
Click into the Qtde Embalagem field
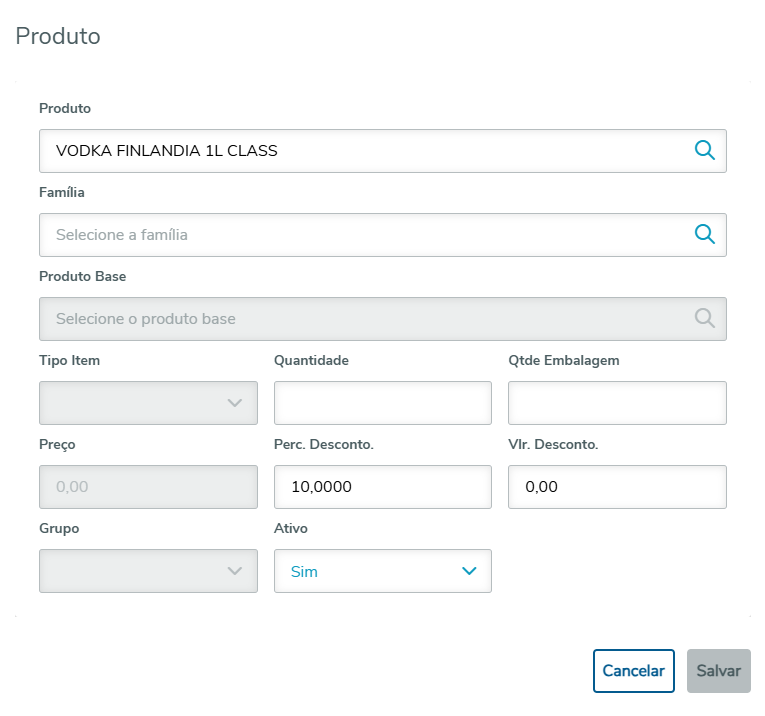pos(617,403)
